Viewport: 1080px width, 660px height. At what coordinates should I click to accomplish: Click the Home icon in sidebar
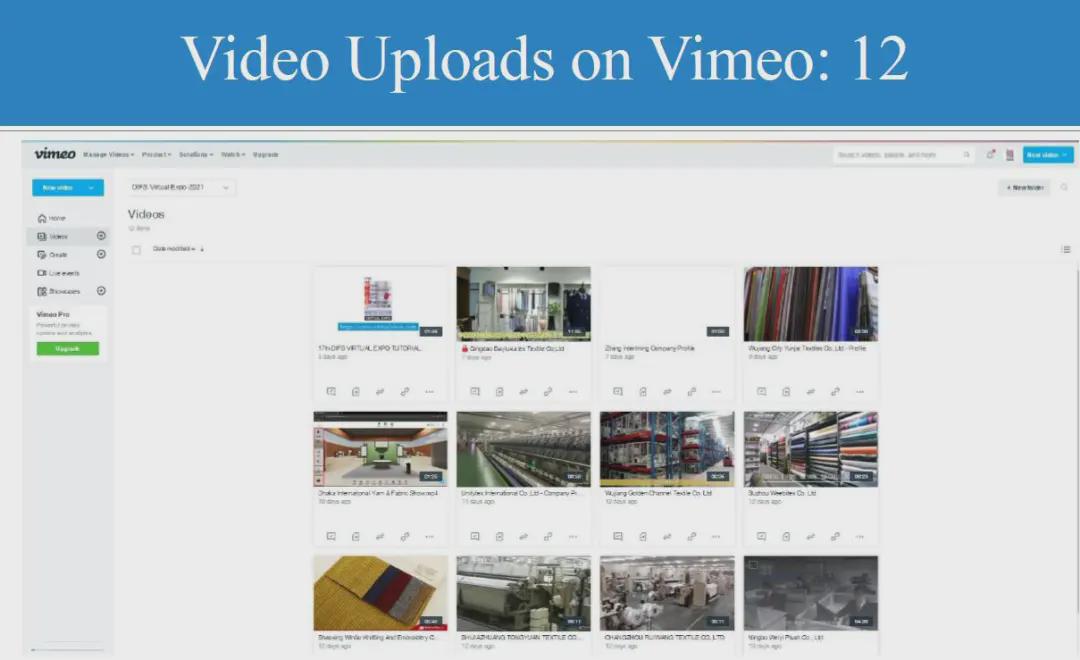point(41,218)
